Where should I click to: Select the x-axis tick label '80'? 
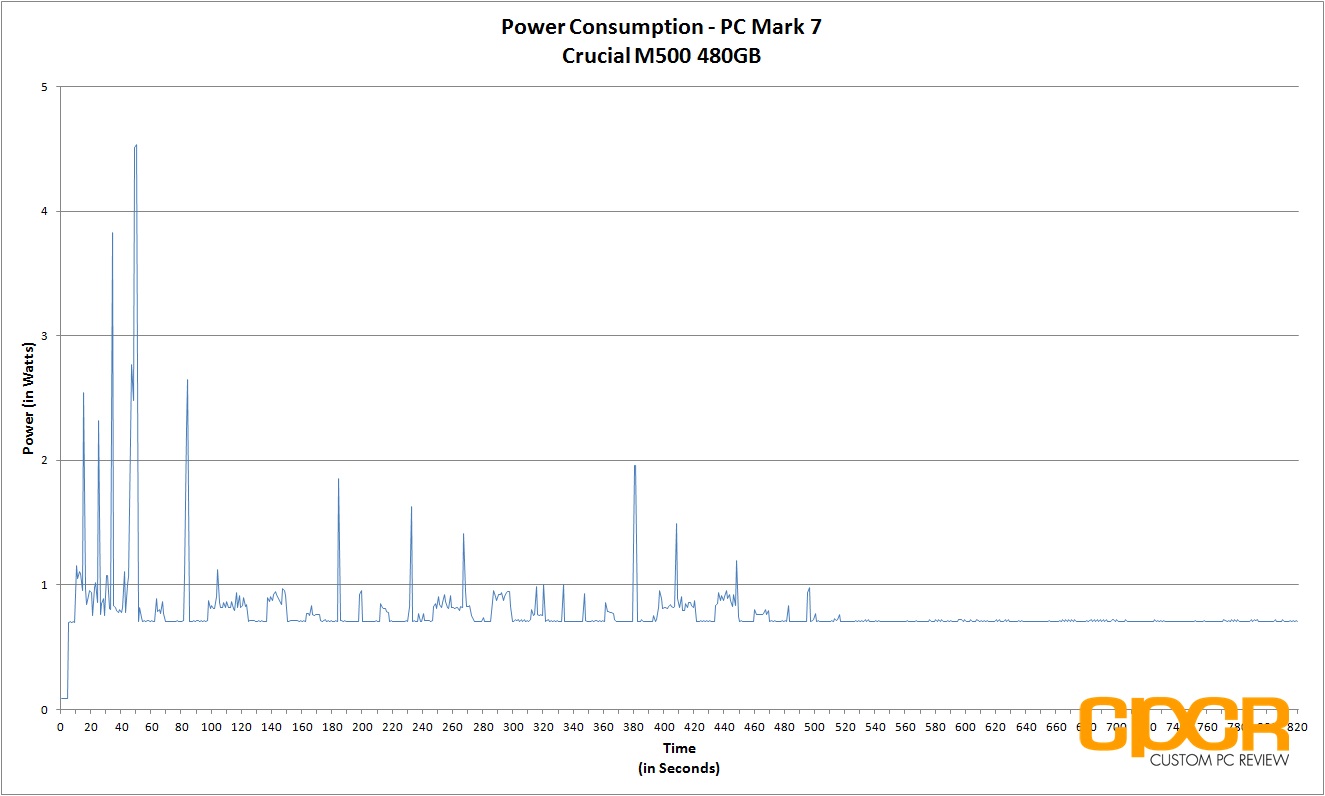[x=181, y=727]
